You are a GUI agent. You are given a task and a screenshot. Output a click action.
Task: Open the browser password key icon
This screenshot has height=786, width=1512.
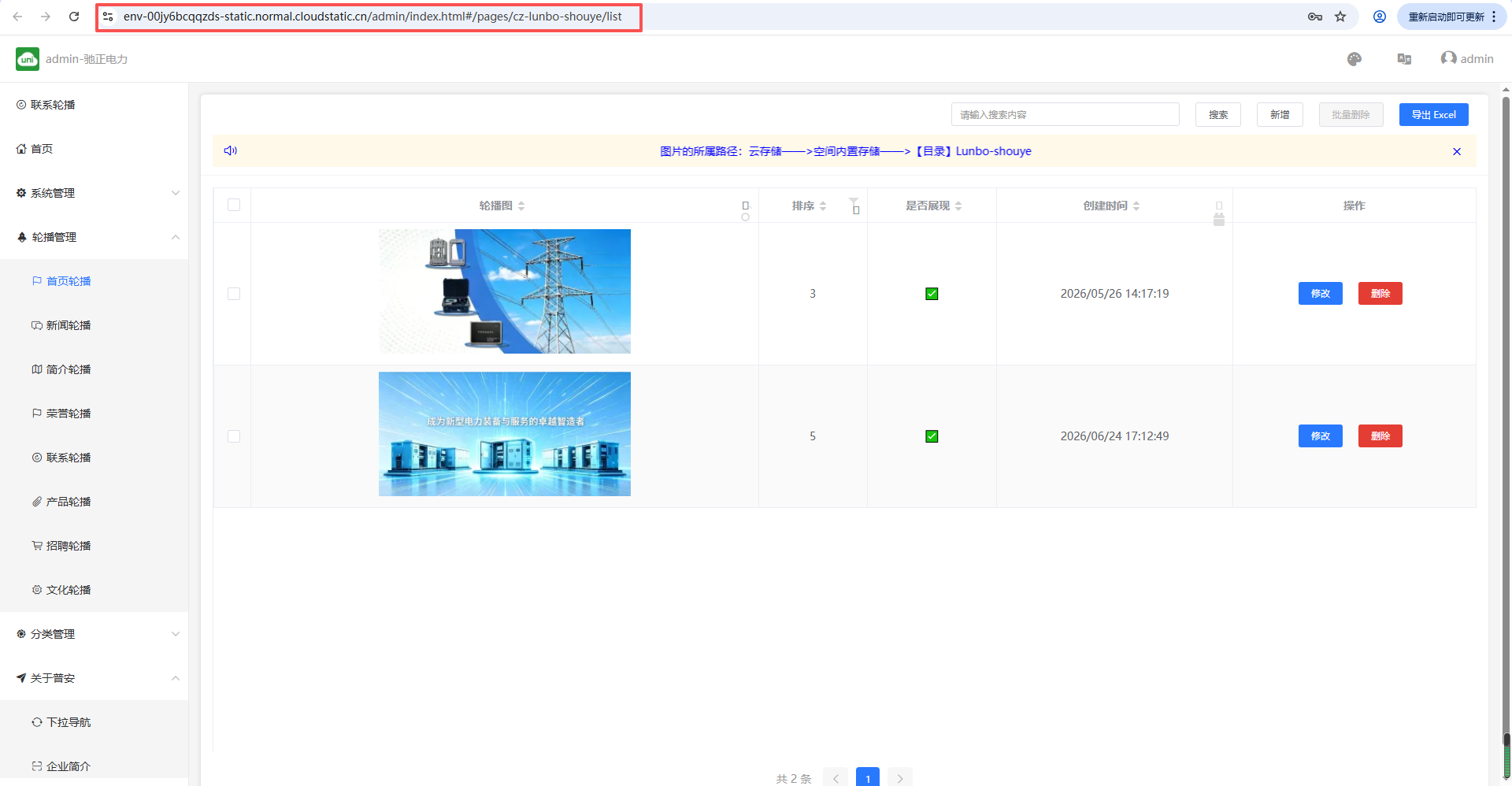(x=1315, y=17)
